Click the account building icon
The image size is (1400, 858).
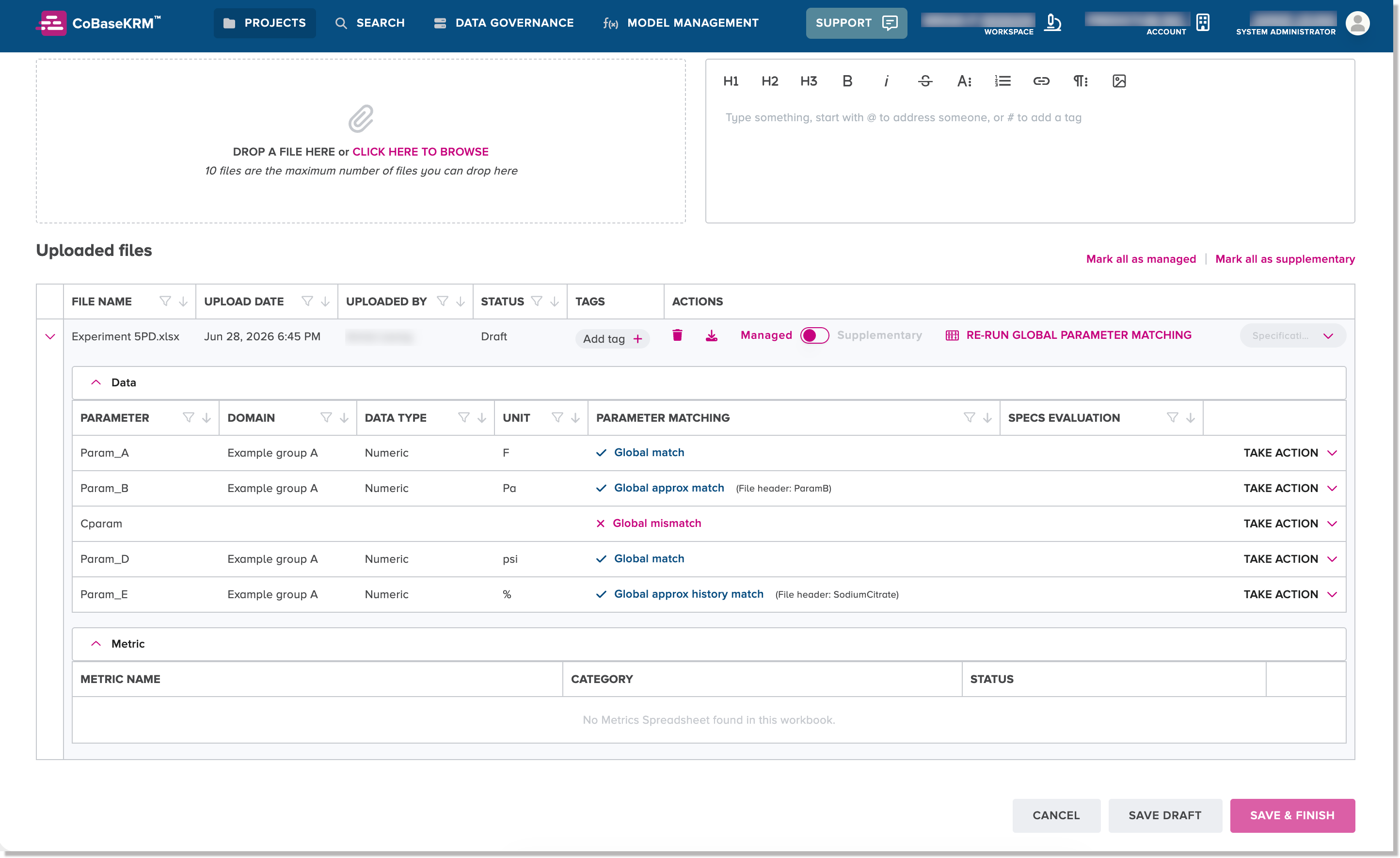point(1202,23)
